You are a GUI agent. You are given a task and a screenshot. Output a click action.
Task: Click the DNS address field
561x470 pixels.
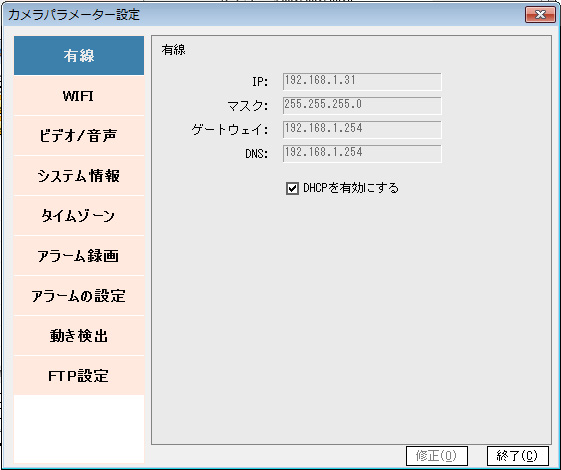click(x=362, y=153)
